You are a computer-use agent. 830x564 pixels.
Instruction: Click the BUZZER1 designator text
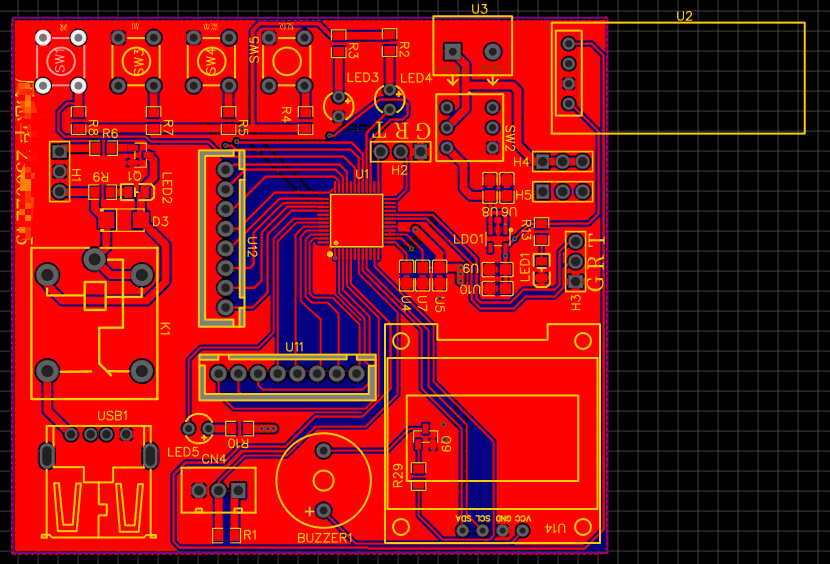coord(325,538)
